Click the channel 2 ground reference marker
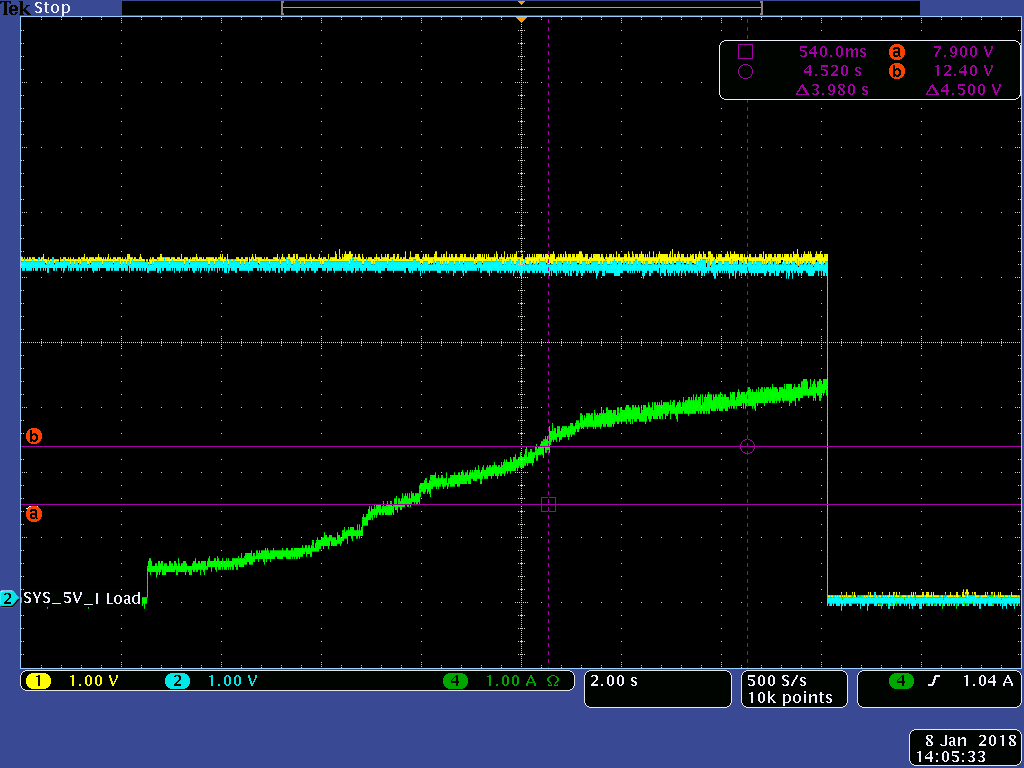Viewport: 1024px width, 768px height. pyautogui.click(x=8, y=598)
